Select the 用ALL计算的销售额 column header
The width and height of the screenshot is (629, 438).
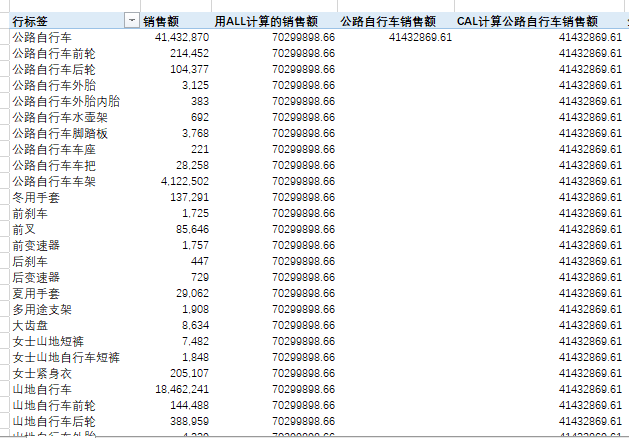point(266,21)
